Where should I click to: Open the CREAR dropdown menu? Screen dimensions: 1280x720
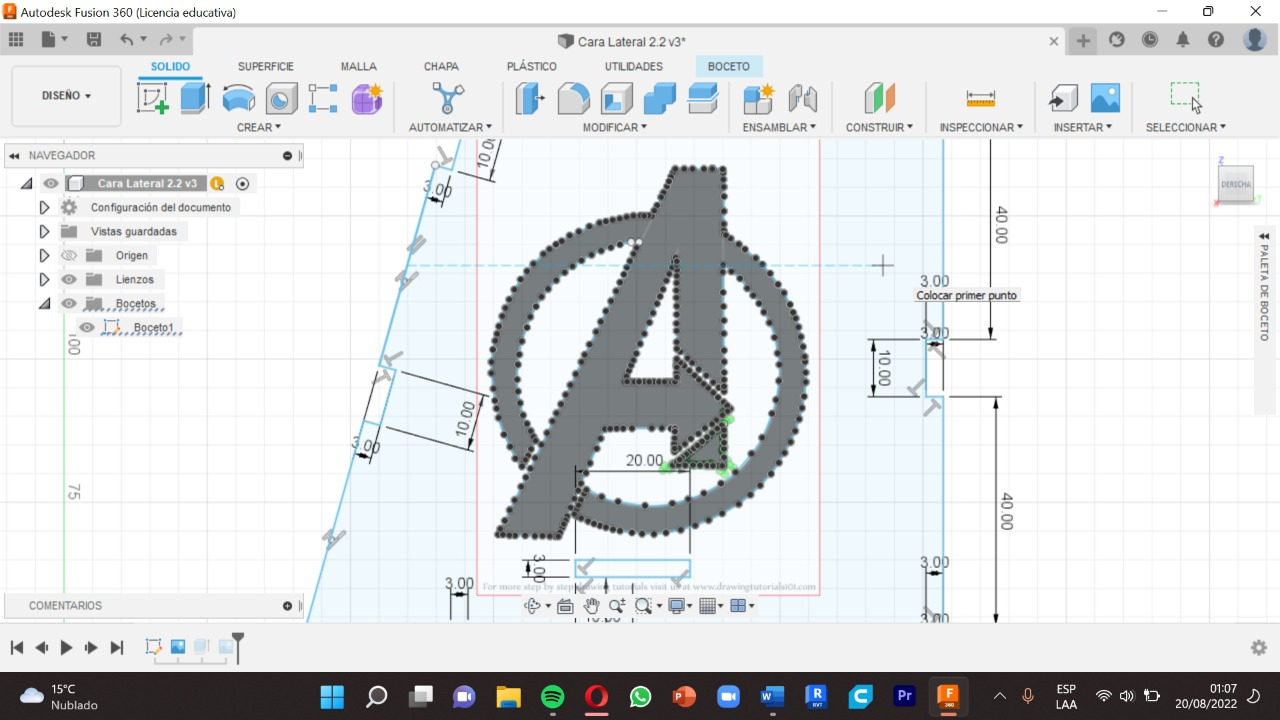click(259, 127)
